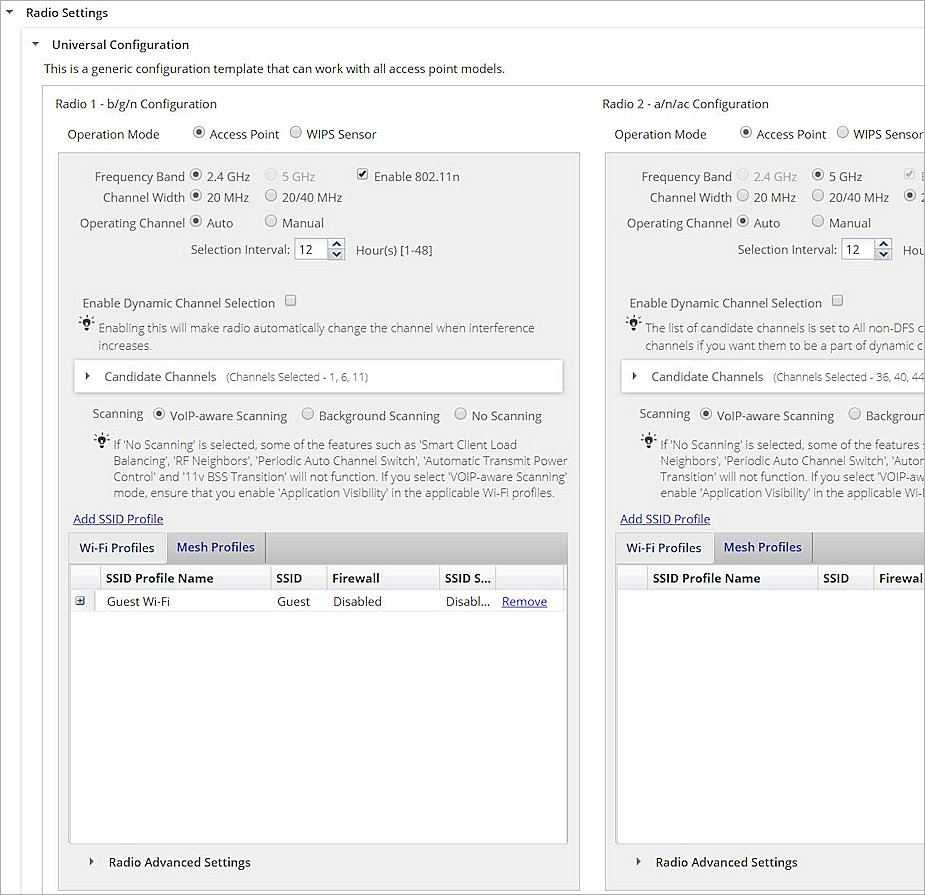Increase Radio 1 Selection Interval with up arrow
This screenshot has width=925, height=895.
coord(337,244)
